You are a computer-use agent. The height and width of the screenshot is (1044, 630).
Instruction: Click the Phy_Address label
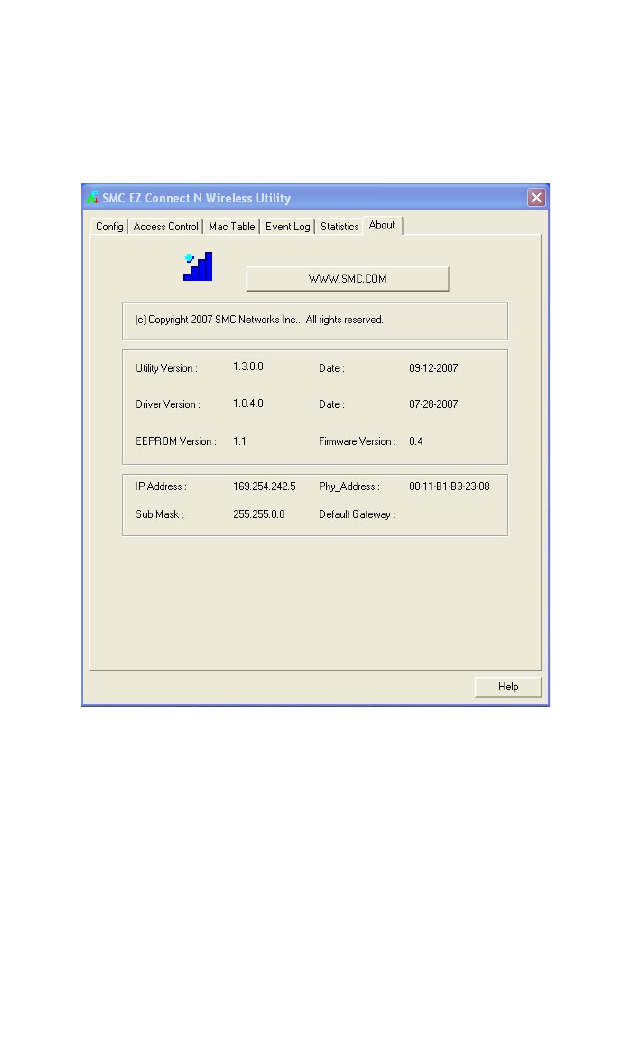click(350, 486)
